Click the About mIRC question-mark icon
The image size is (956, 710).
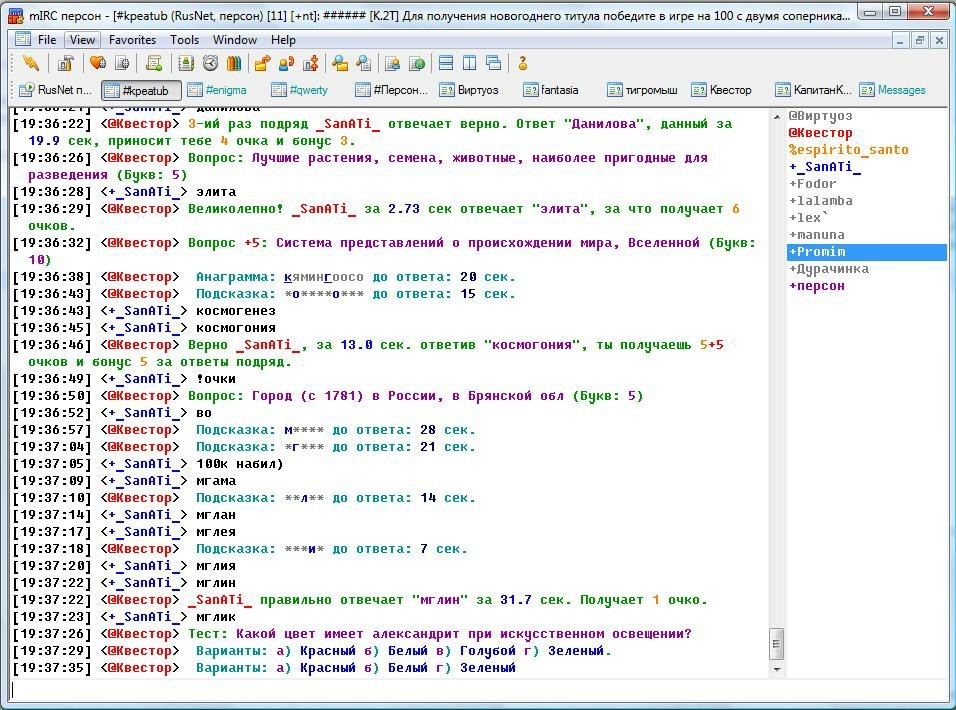coord(523,63)
